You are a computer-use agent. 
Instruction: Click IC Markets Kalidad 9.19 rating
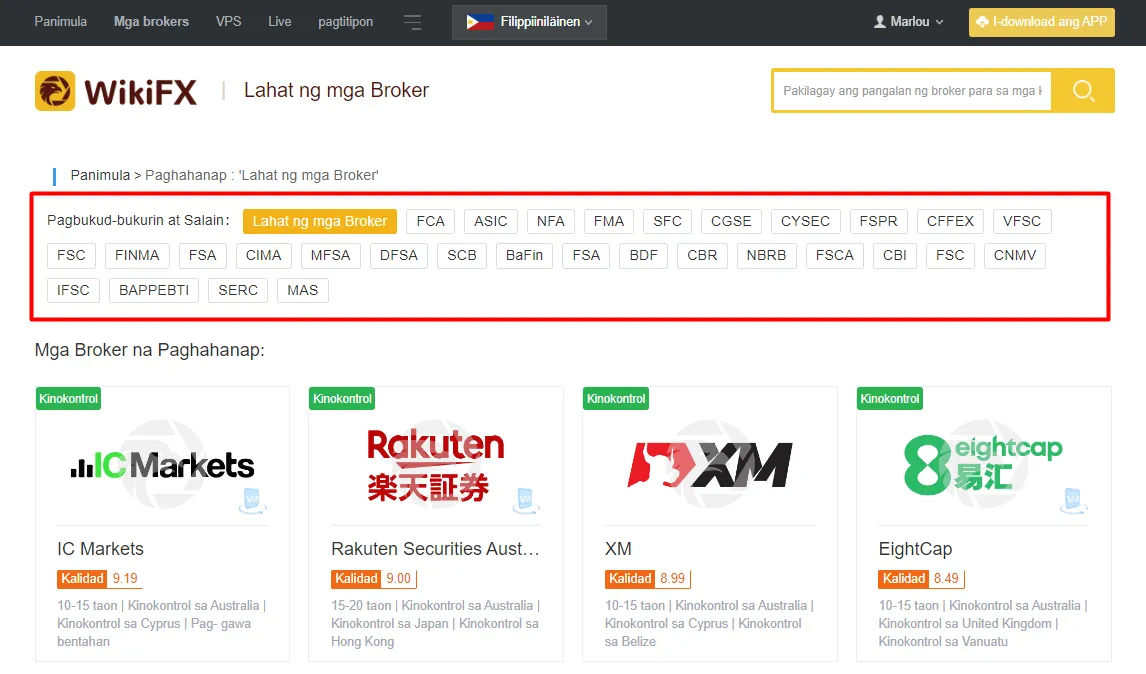coord(99,579)
